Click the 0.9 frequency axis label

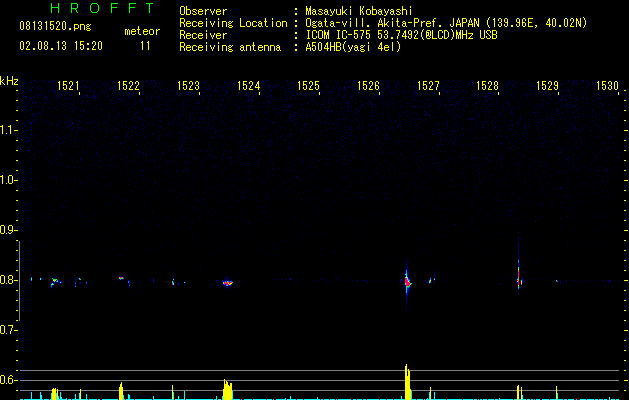[8, 230]
